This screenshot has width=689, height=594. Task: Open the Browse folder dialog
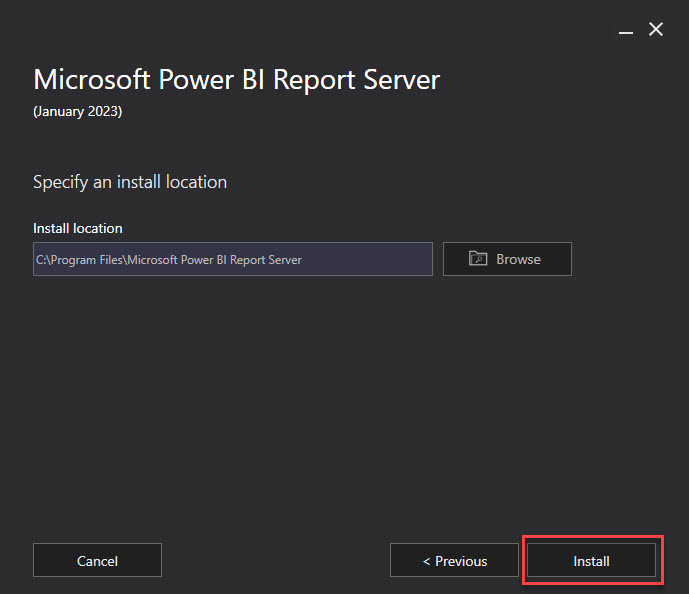point(507,259)
